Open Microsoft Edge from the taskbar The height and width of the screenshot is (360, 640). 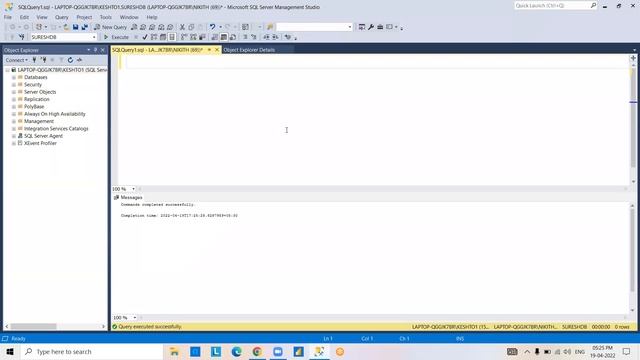pos(236,351)
